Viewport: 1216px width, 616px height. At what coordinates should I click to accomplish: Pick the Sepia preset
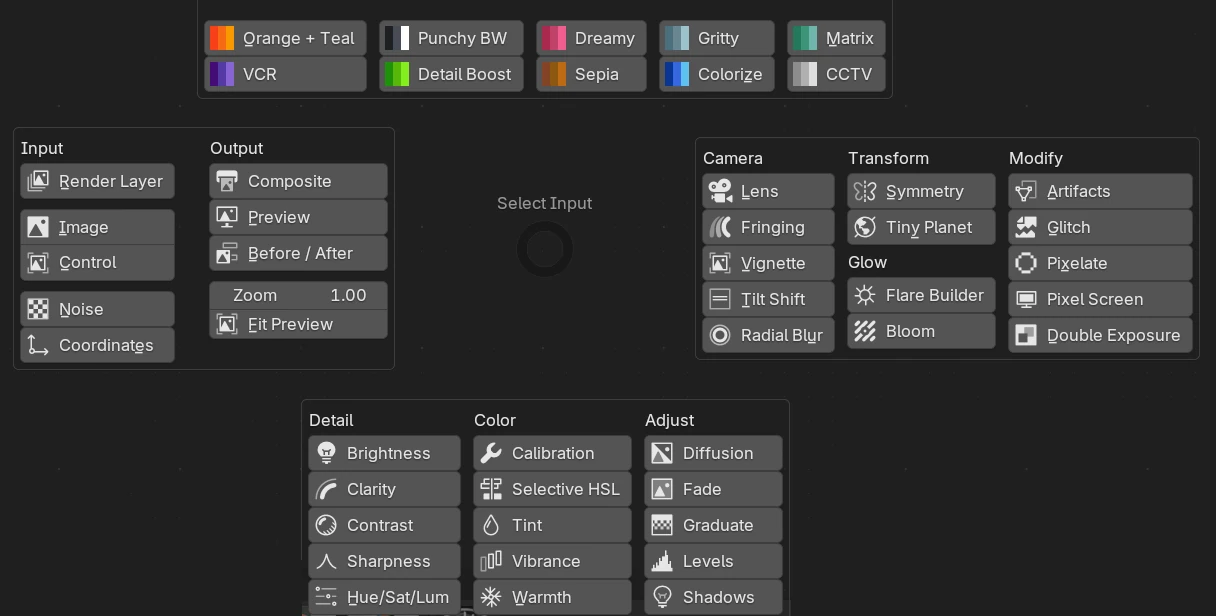(591, 74)
